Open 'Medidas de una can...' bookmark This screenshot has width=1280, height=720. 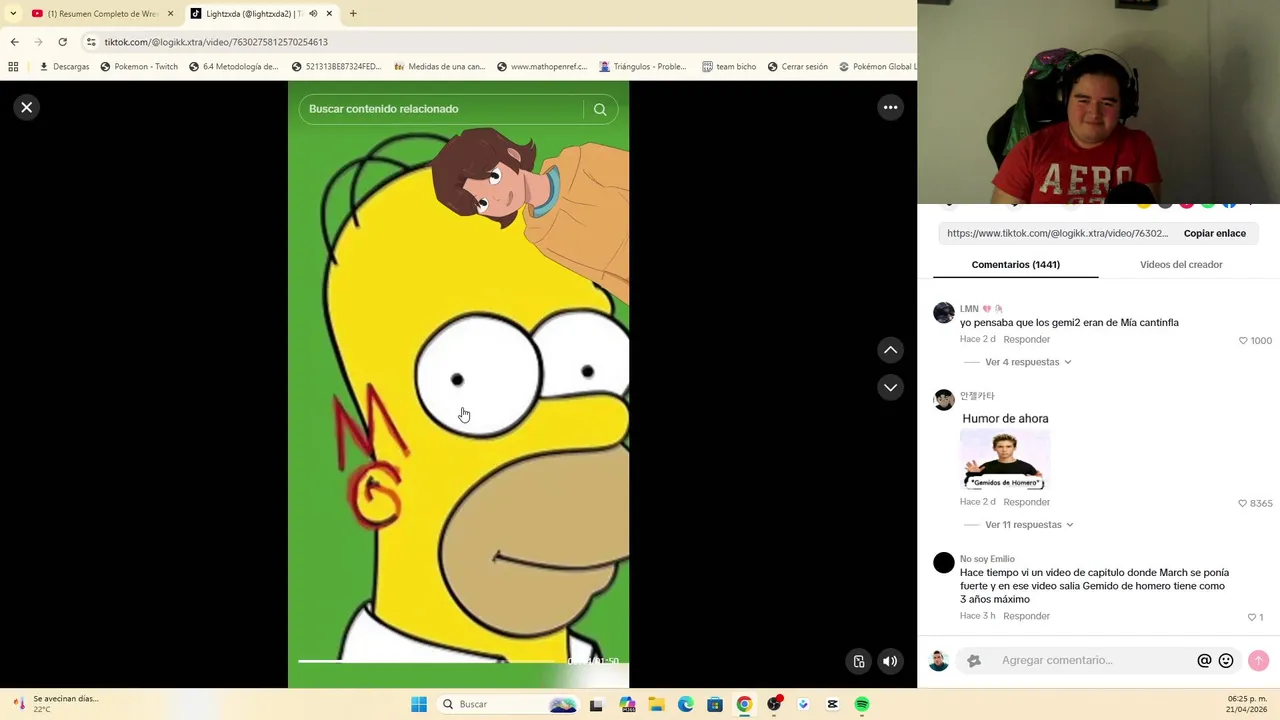440,67
